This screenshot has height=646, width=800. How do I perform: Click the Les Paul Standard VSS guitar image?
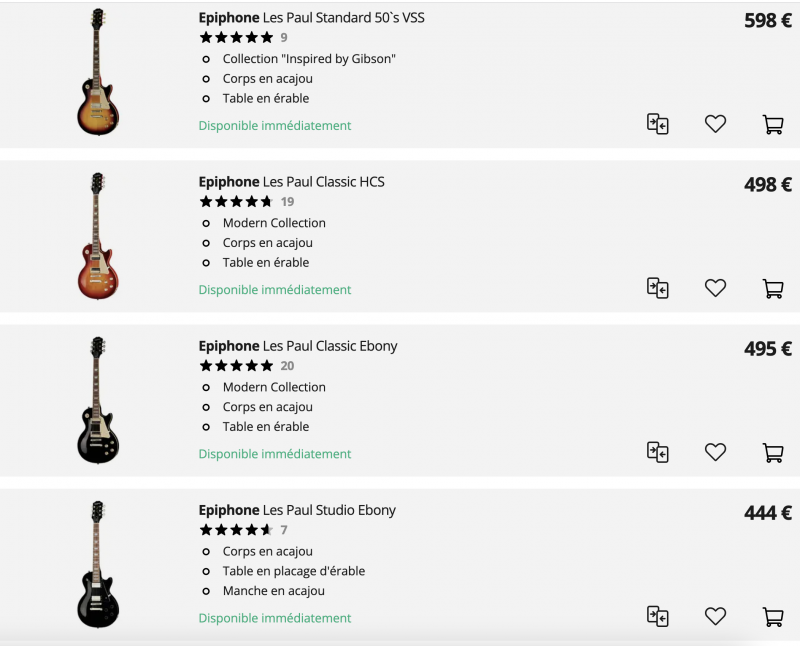tap(97, 72)
